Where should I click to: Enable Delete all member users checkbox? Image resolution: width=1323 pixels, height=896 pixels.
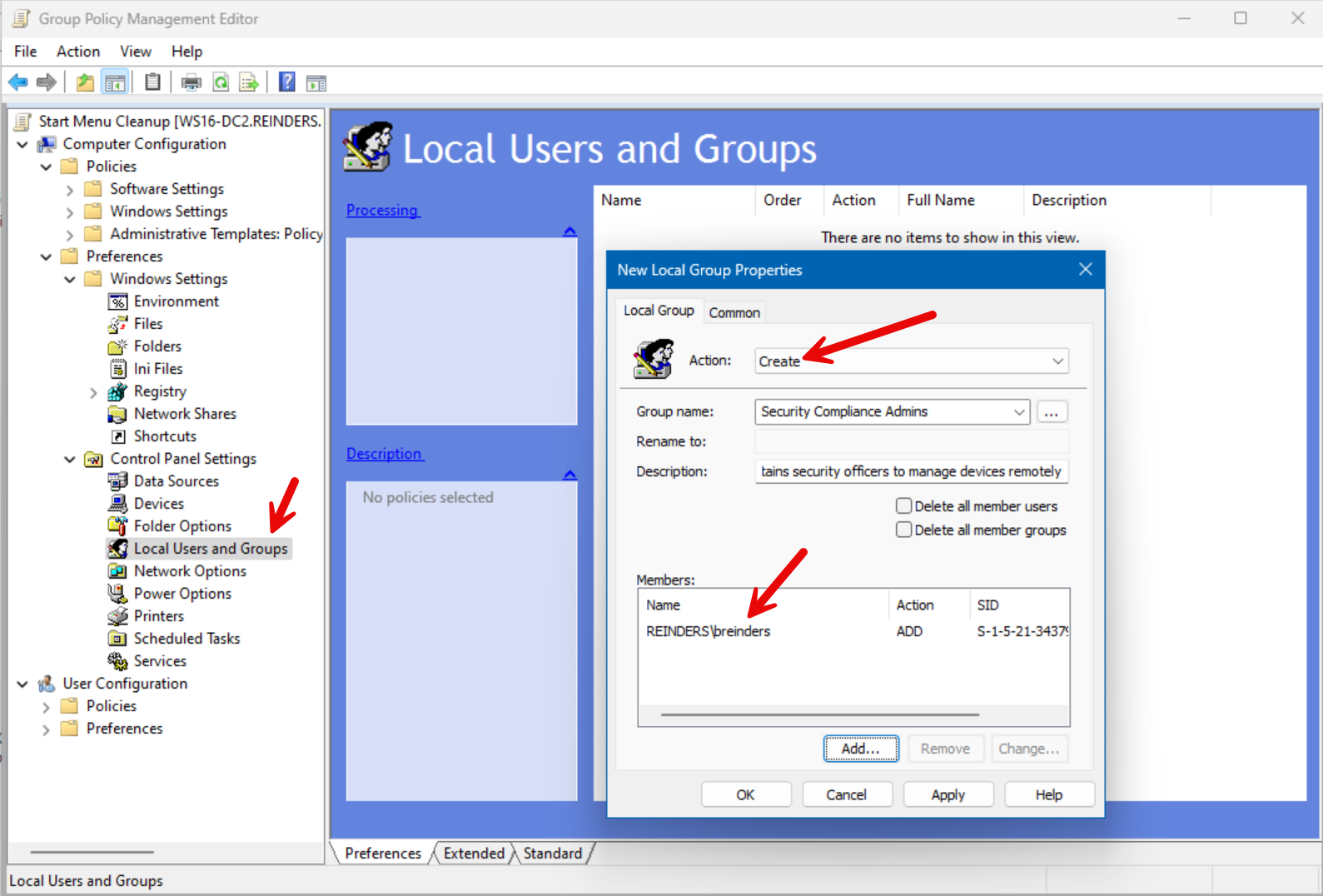[903, 505]
